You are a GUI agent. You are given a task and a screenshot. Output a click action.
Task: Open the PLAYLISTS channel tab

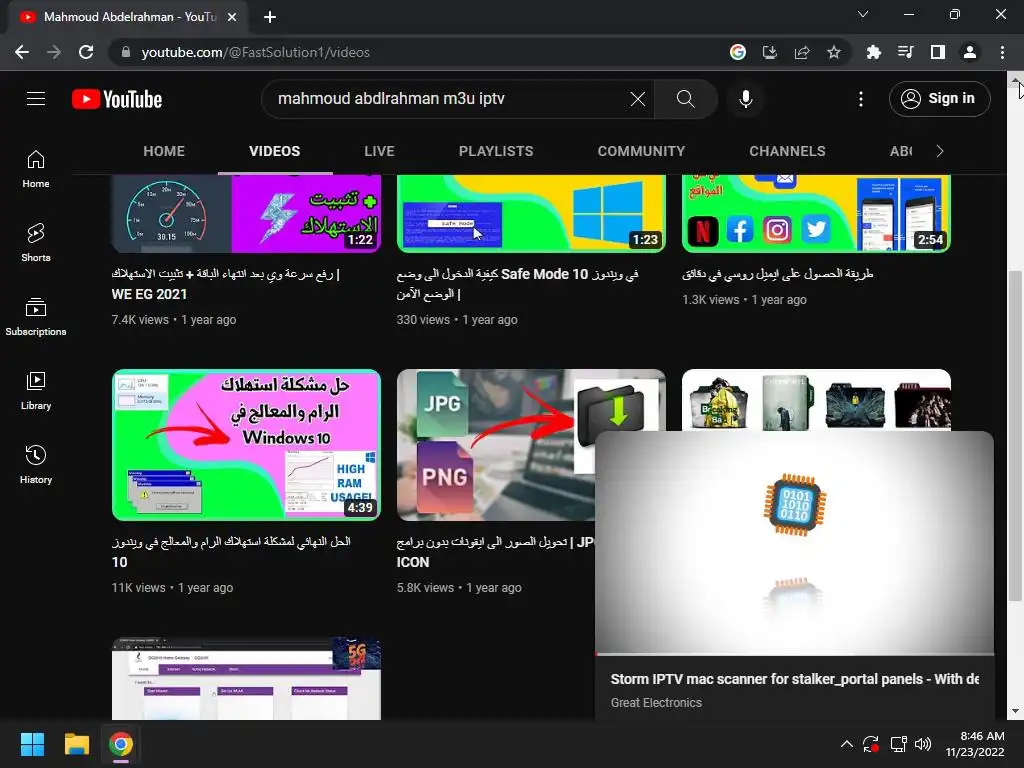(496, 151)
